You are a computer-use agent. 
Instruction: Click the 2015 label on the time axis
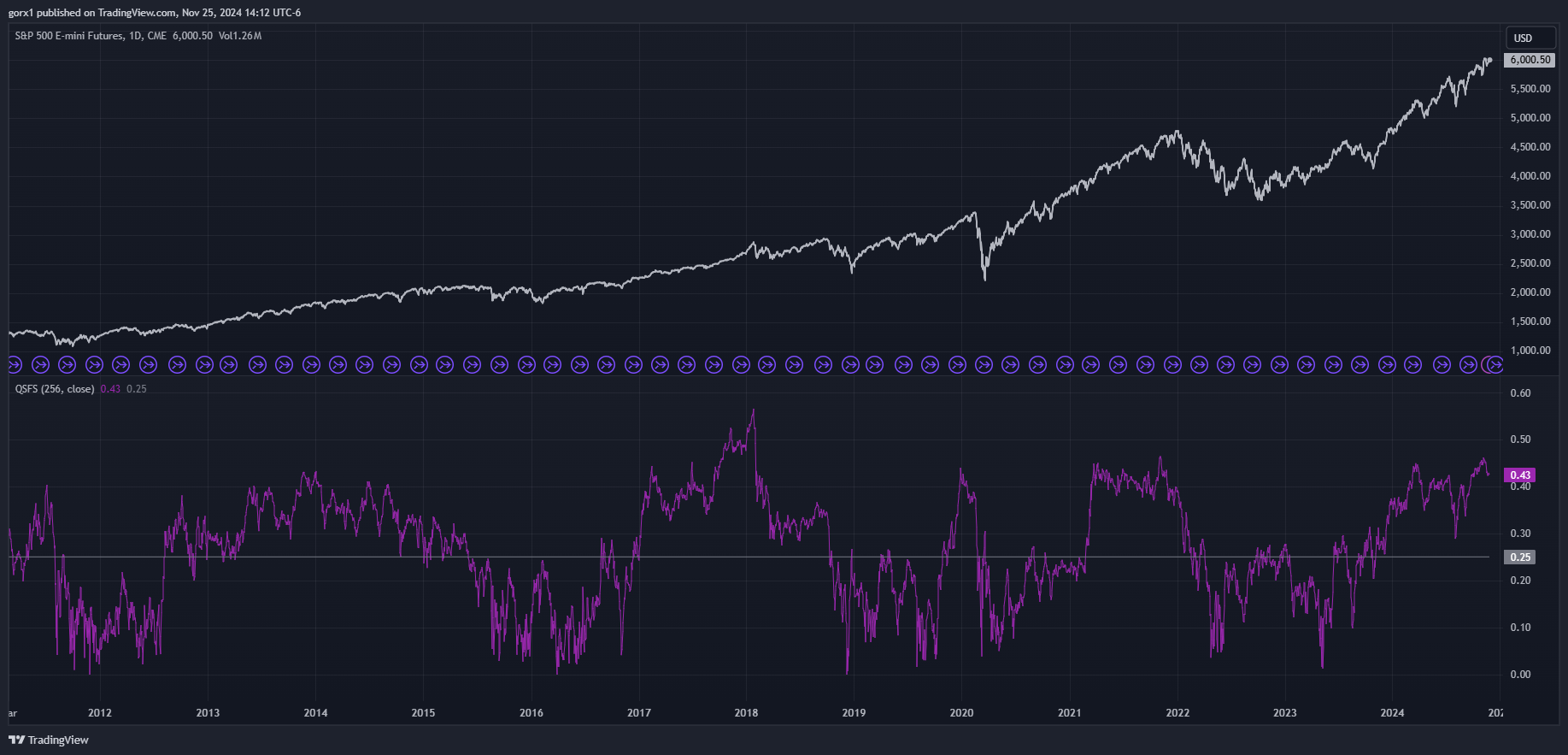[x=423, y=713]
